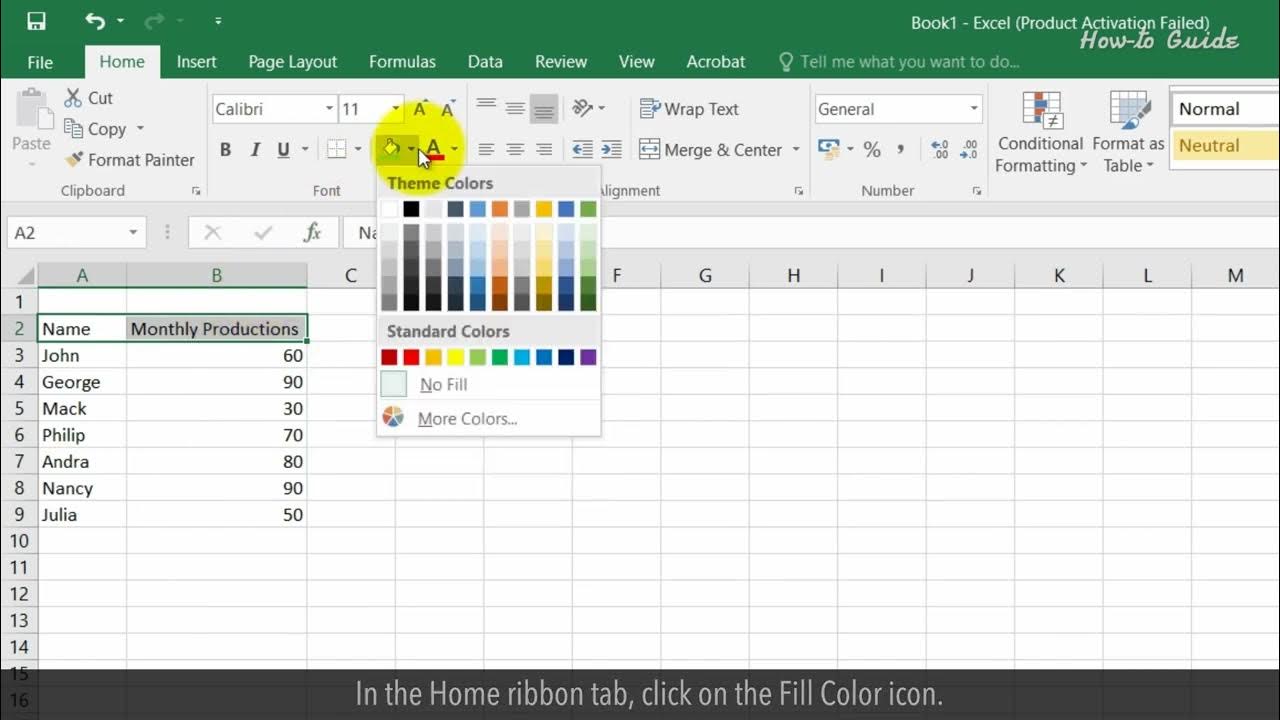This screenshot has height=720, width=1280.
Task: Open More Colors... in the fill menu
Action: point(489,419)
